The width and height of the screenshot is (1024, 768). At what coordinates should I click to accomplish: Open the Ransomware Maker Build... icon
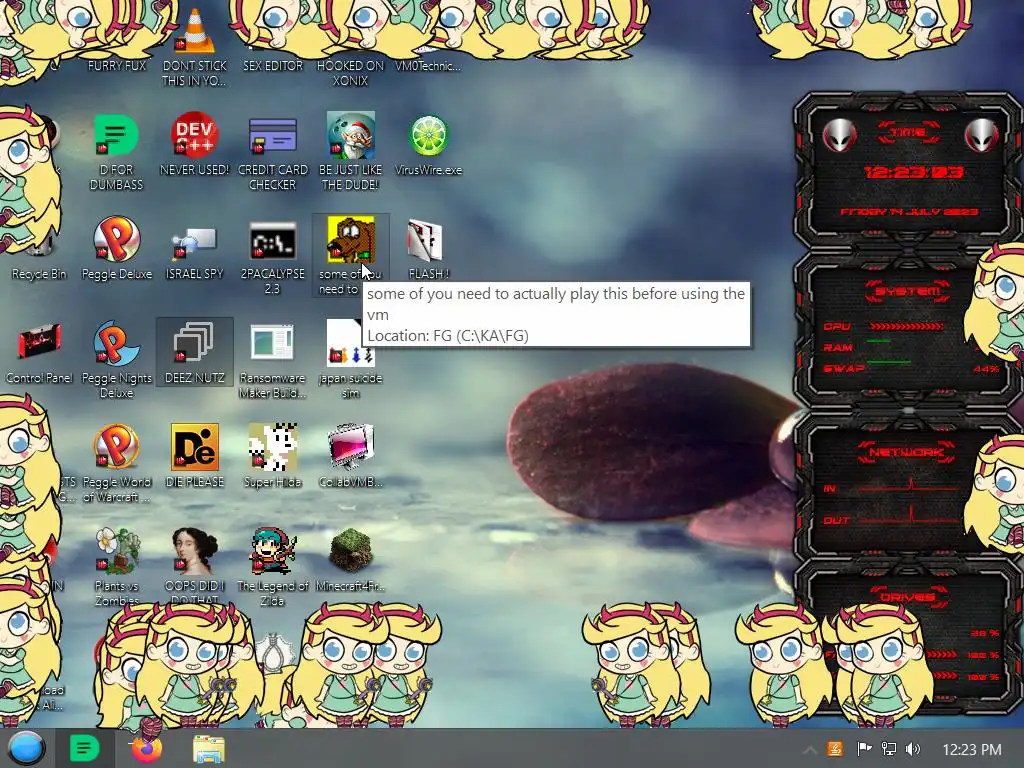272,343
